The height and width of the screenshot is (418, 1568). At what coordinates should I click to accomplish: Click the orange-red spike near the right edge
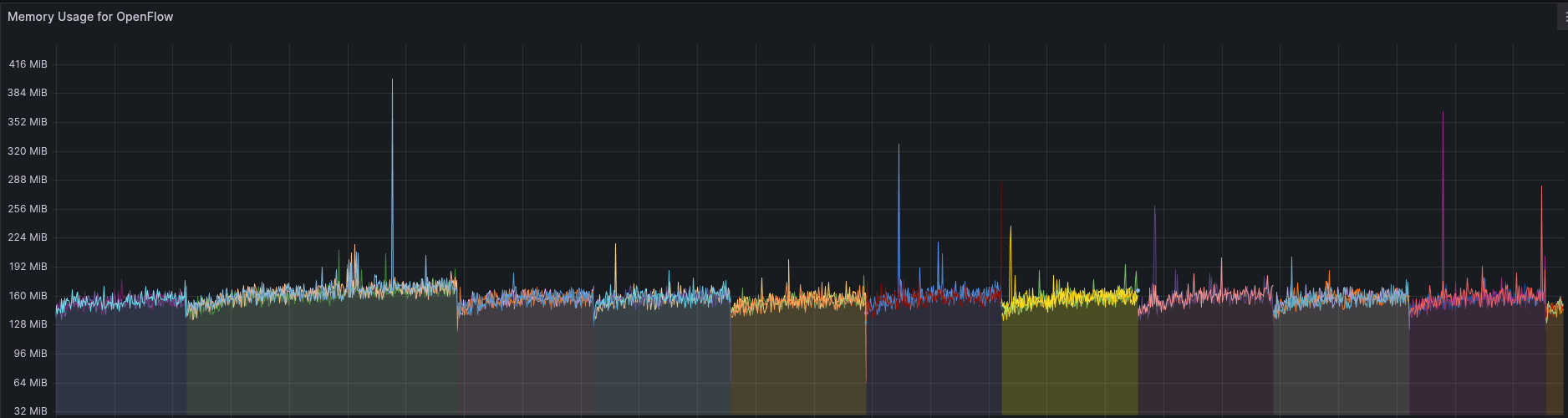[x=1541, y=191]
